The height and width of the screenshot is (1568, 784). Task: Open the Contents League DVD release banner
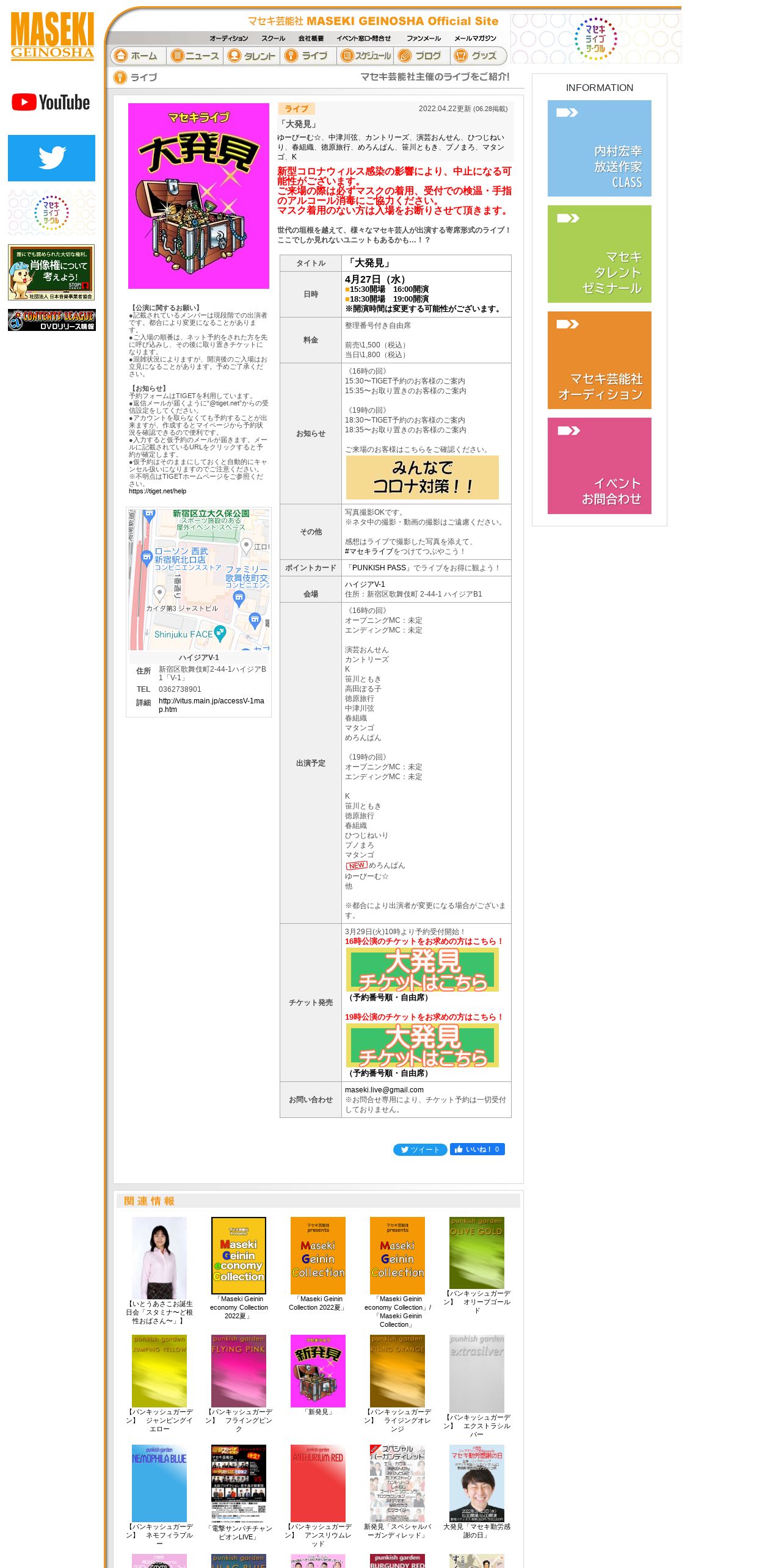(x=52, y=320)
